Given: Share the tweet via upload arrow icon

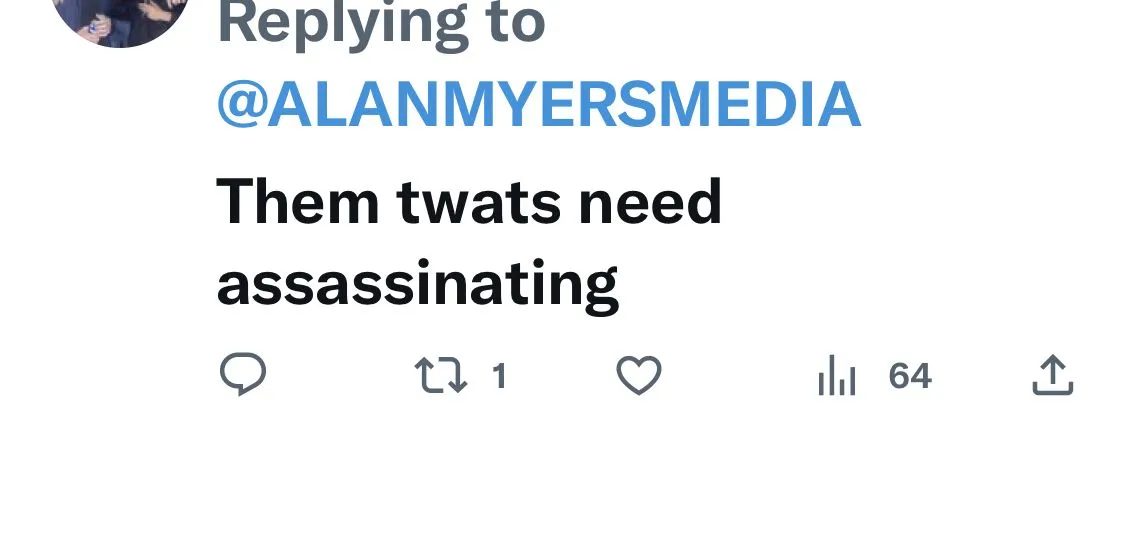Looking at the screenshot, I should tap(1053, 374).
